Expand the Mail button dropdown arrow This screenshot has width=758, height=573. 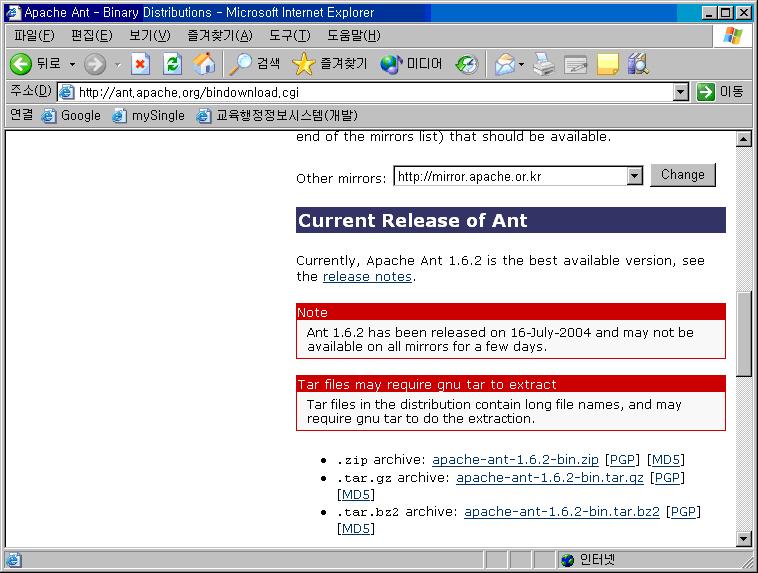coord(521,64)
